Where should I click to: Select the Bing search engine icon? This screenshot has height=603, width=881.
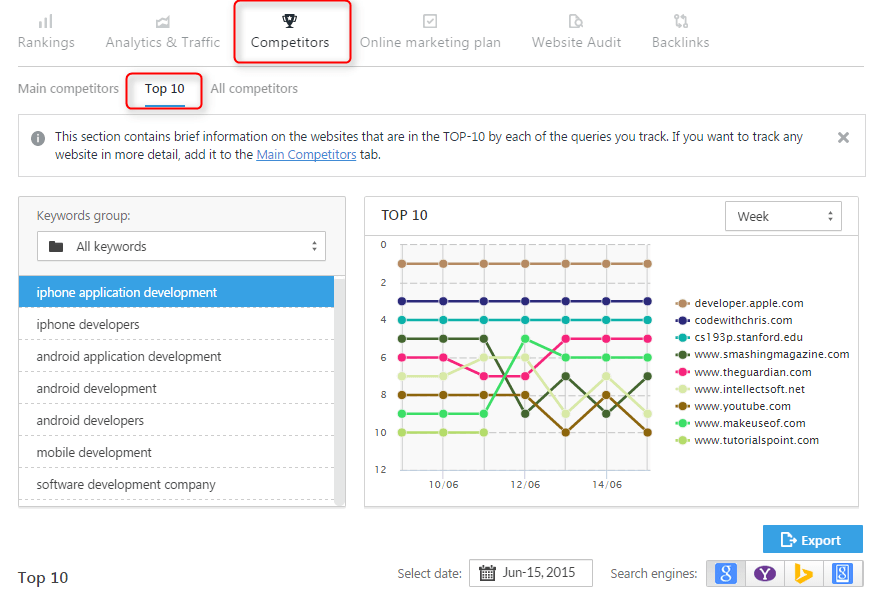802,573
